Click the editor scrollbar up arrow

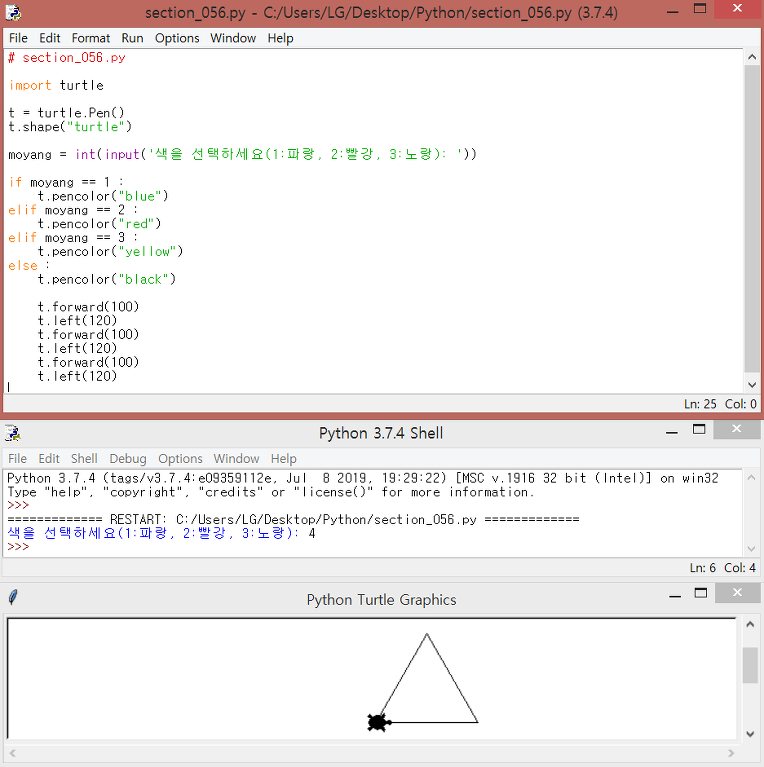coord(752,57)
